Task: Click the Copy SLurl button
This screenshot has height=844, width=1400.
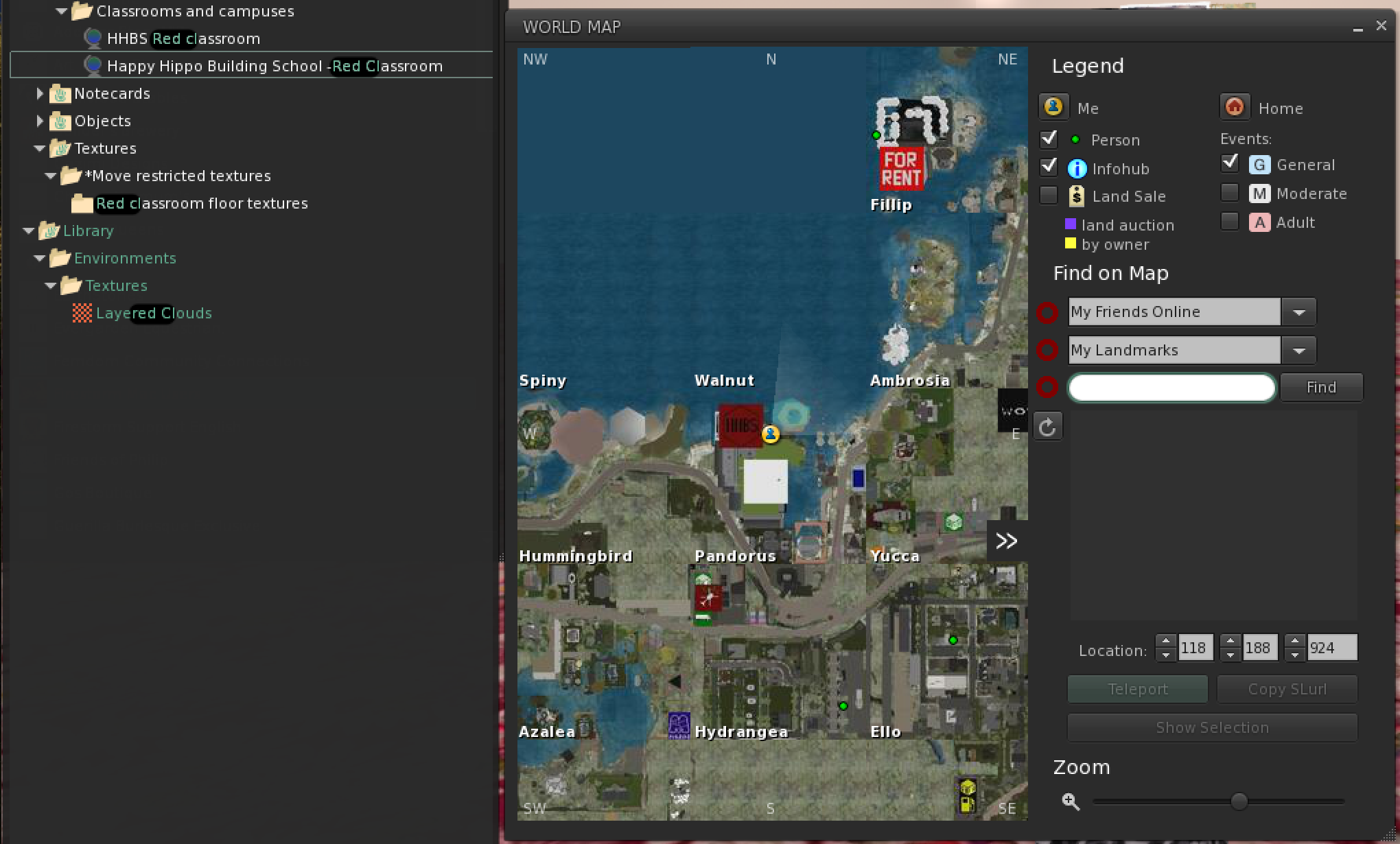Action: coord(1286,689)
